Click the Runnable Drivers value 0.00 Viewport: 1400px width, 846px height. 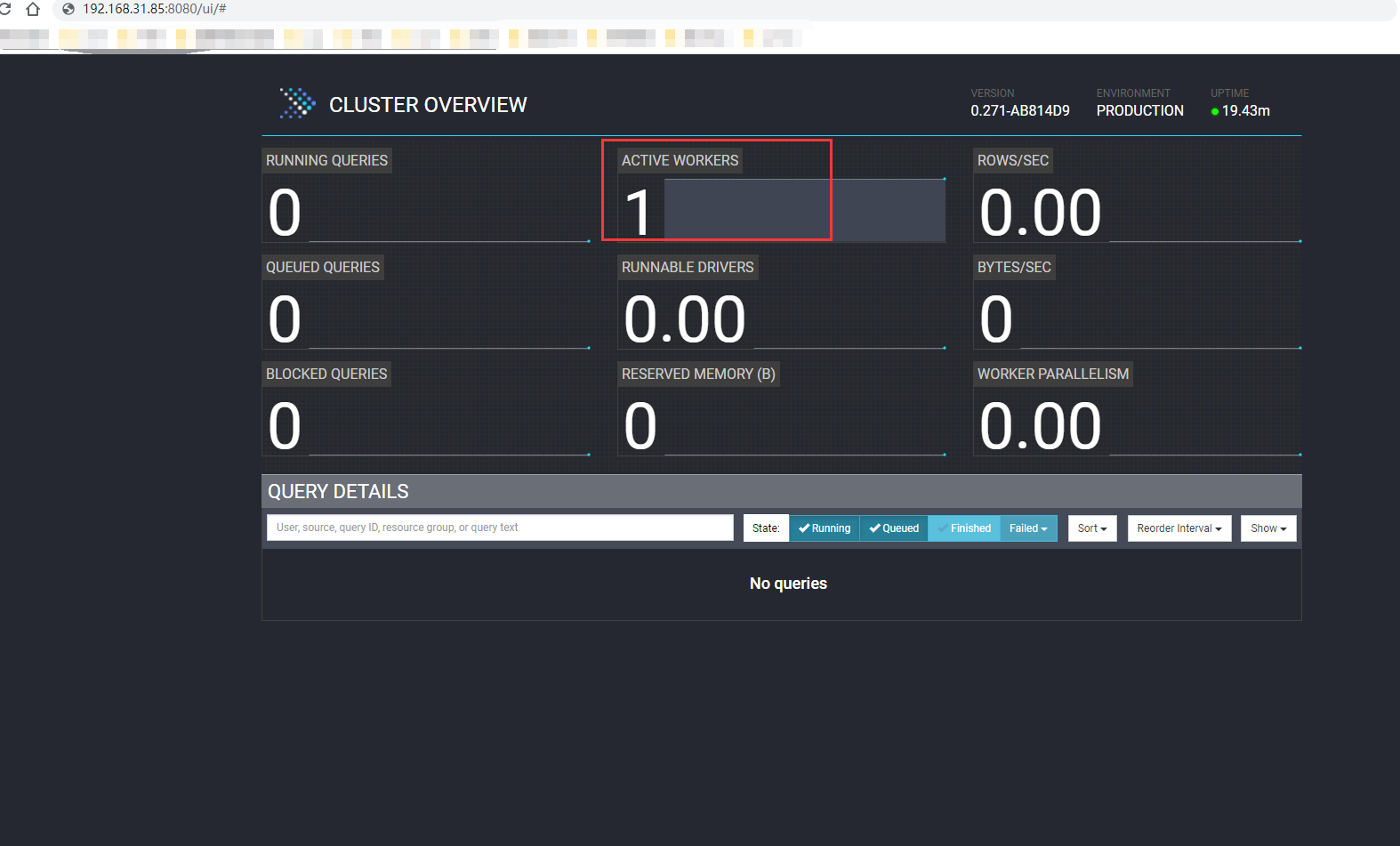[685, 320]
